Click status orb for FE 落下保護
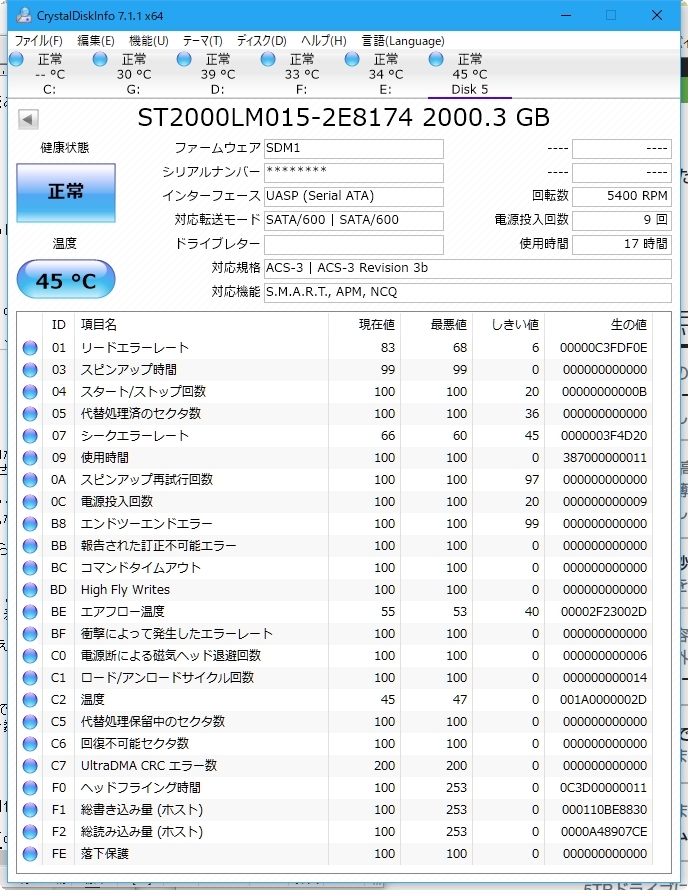 click(x=30, y=854)
